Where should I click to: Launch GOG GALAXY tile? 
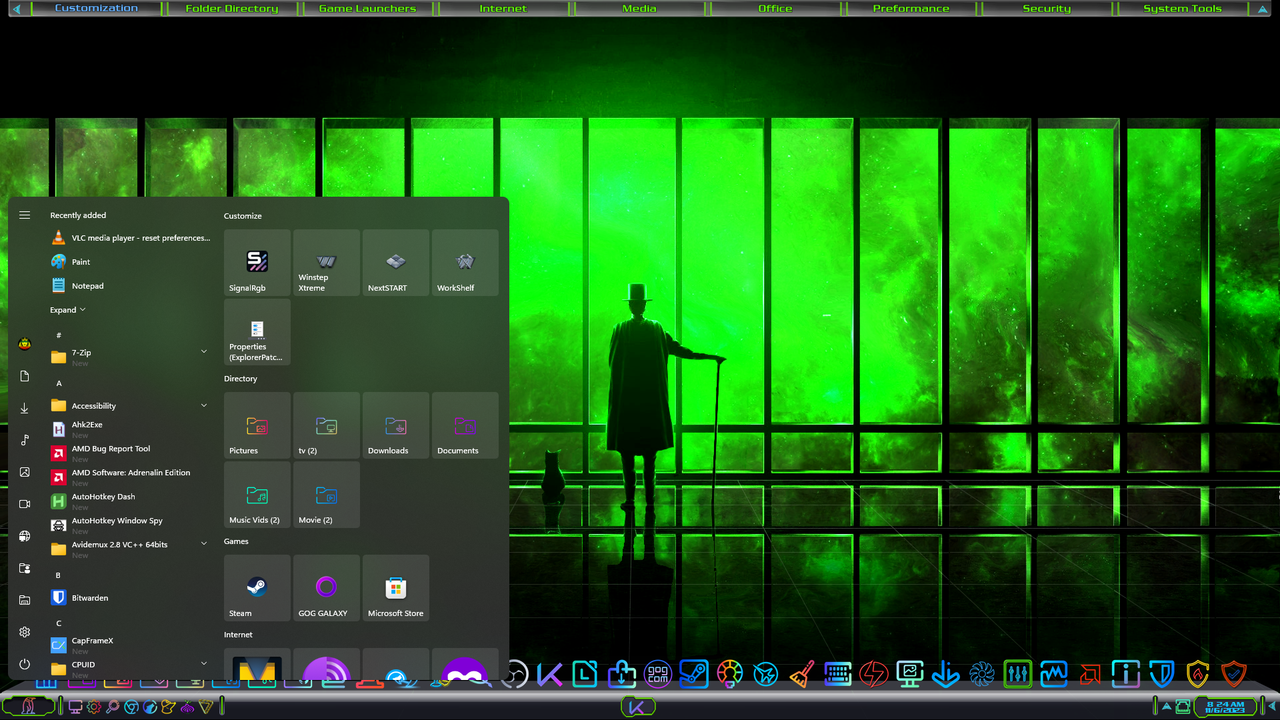pos(326,588)
